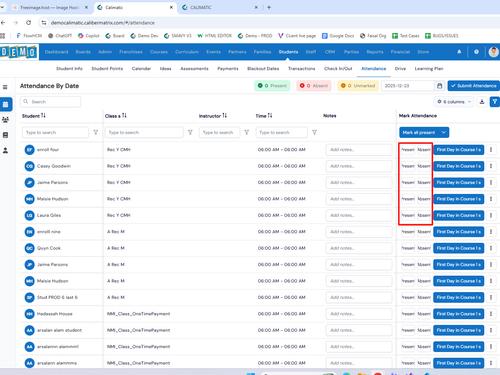Sort by Student column arrows
Screen dimensions: 500x375
tap(43, 116)
